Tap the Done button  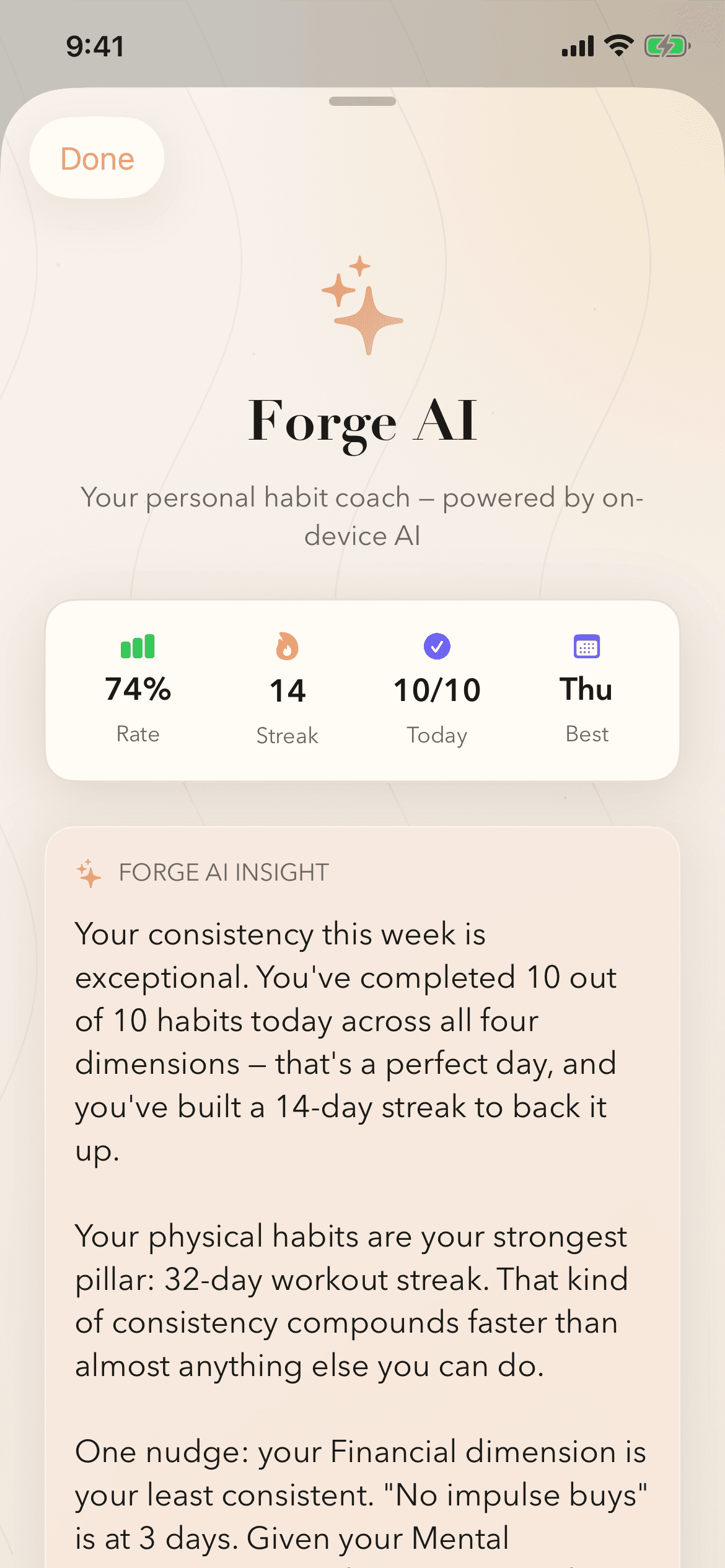(x=97, y=159)
